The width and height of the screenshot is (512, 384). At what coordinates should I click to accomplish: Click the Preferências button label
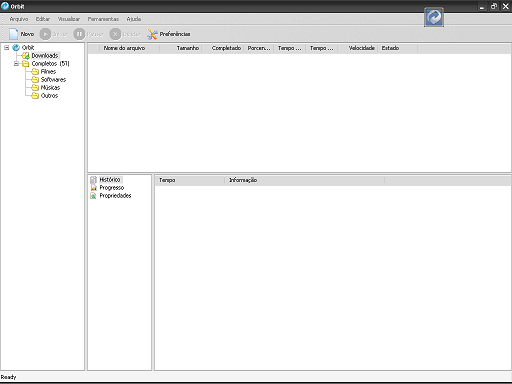click(x=175, y=34)
